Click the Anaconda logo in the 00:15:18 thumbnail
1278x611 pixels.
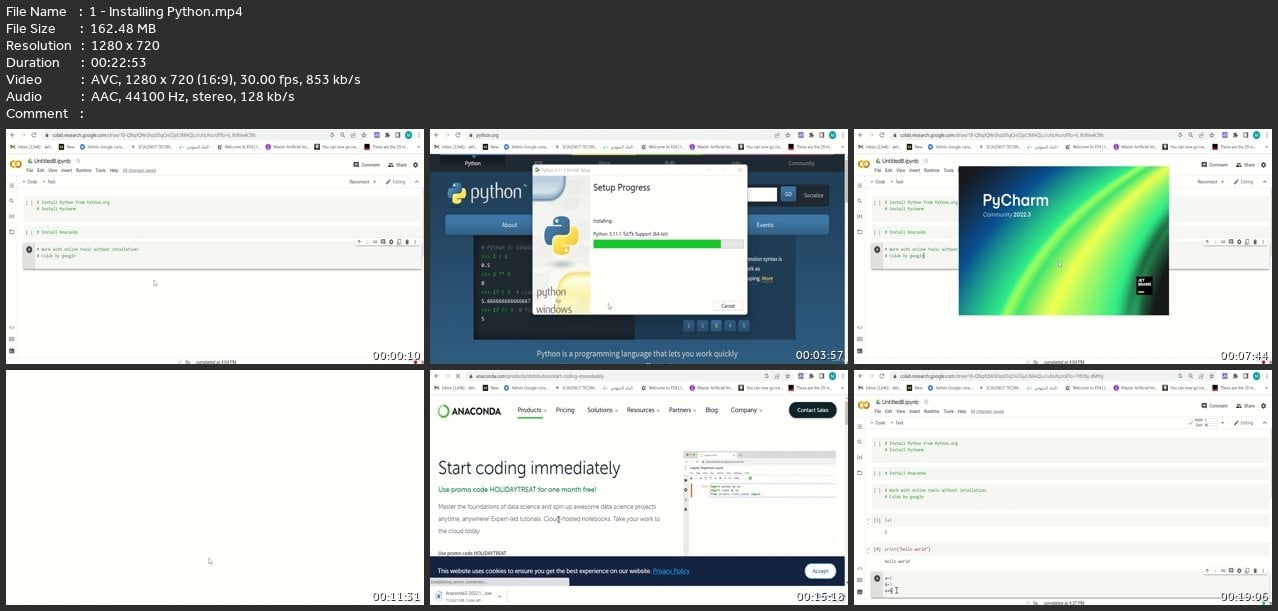coord(469,411)
